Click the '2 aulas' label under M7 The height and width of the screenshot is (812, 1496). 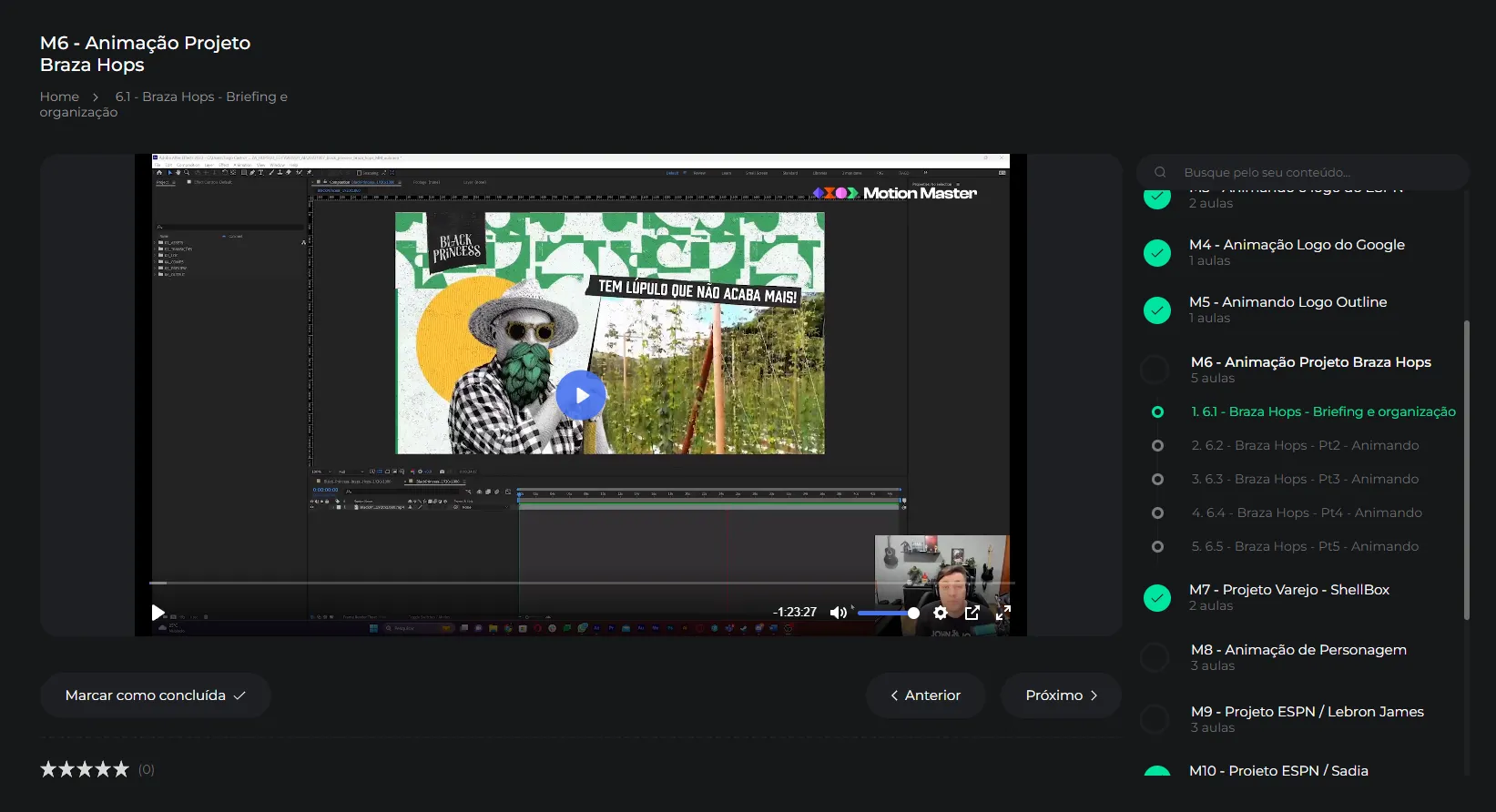coord(1211,606)
